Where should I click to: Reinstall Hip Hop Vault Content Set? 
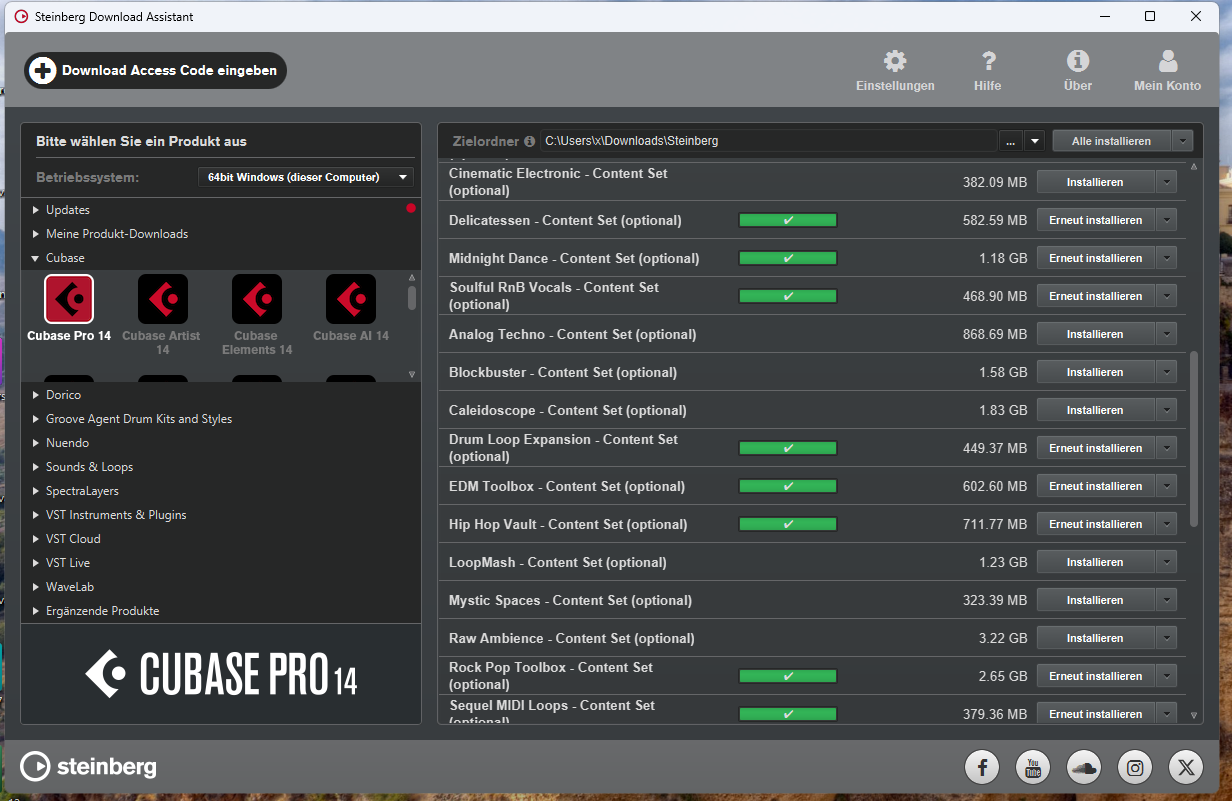click(1095, 524)
